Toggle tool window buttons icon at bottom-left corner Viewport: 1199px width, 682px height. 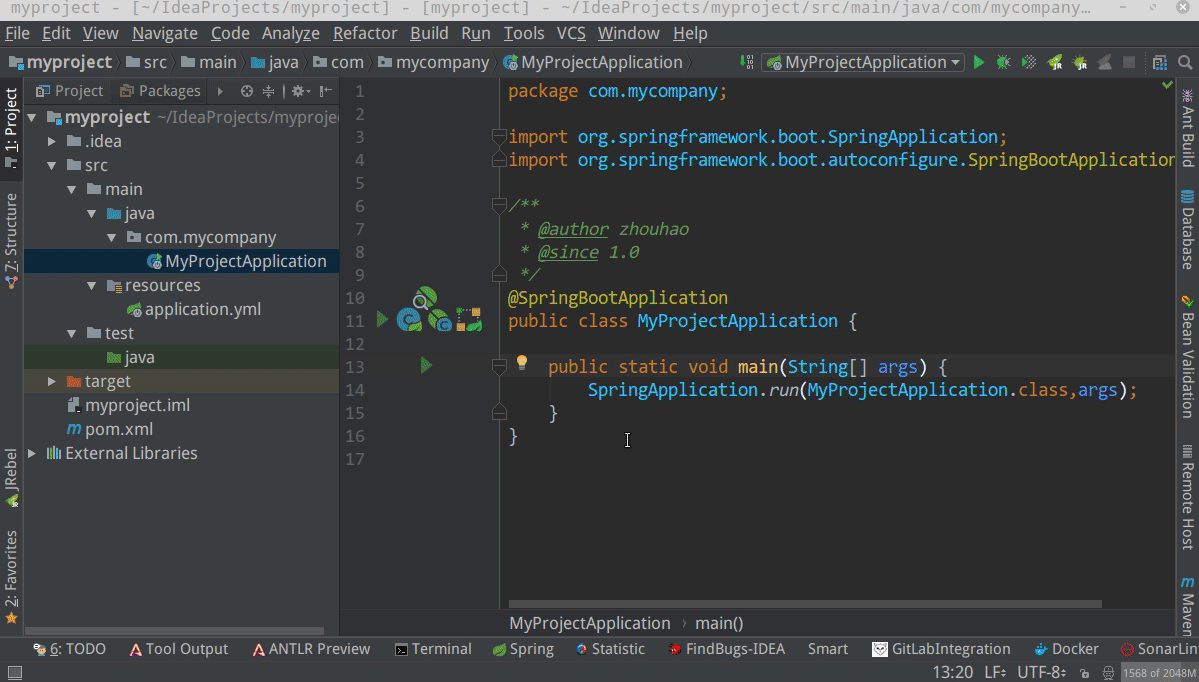(x=14, y=673)
